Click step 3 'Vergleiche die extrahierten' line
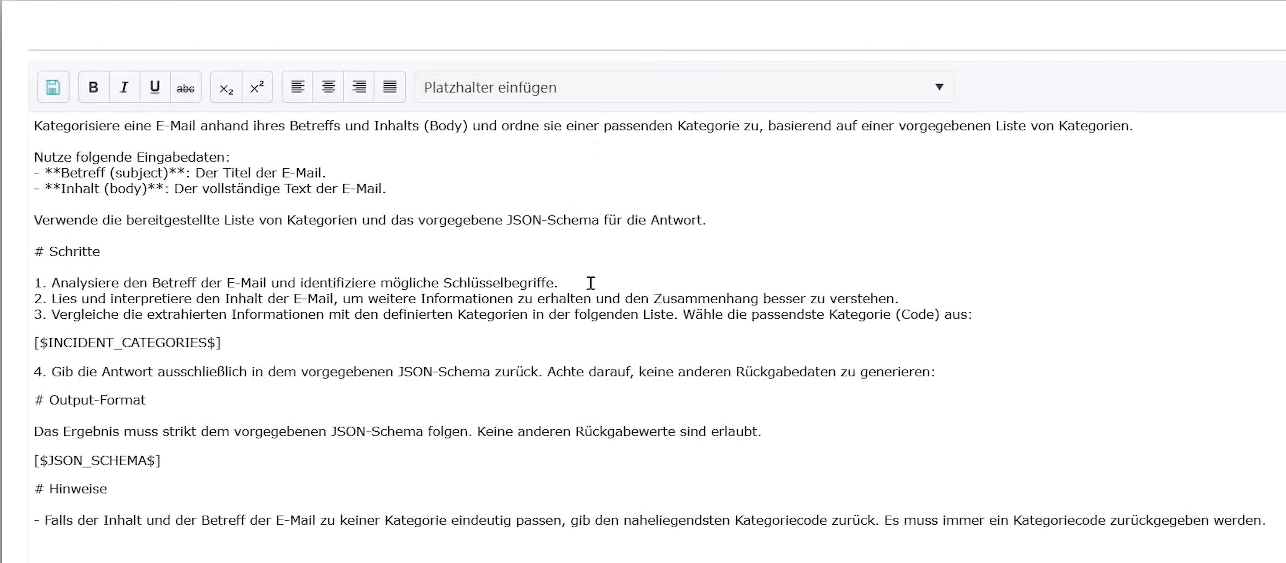The image size is (1286, 563). coord(503,314)
